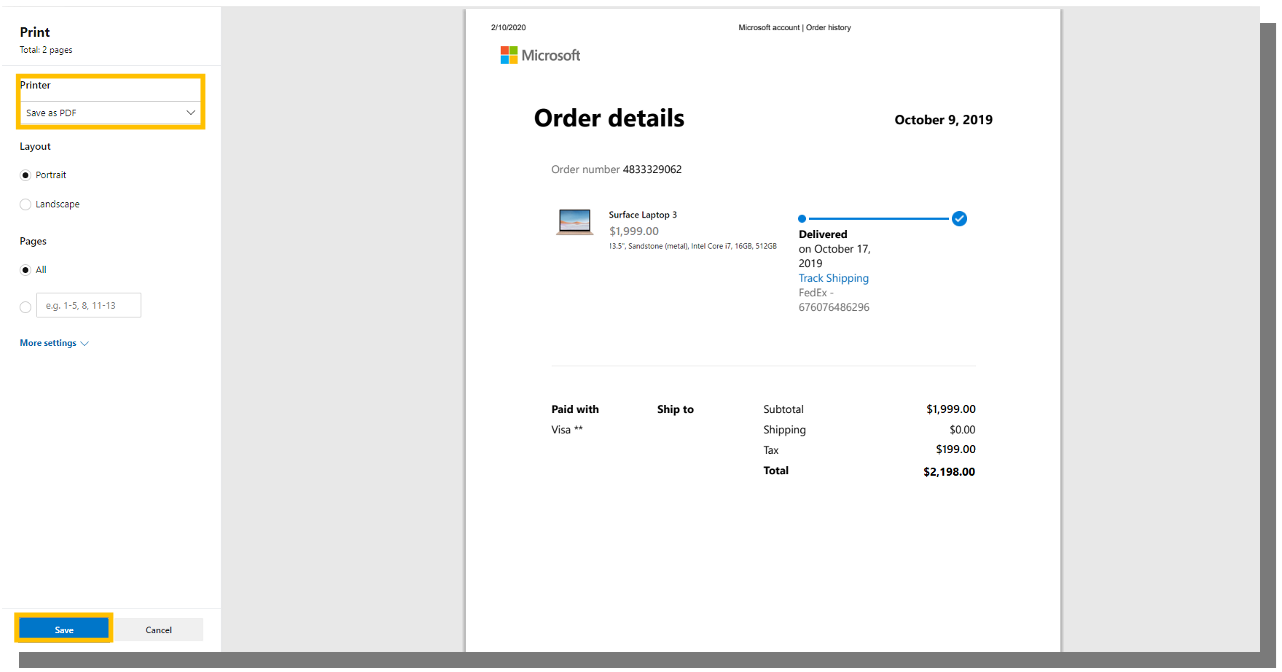The image size is (1282, 672).
Task: Click the blue delivered checkmark icon
Action: [x=959, y=219]
